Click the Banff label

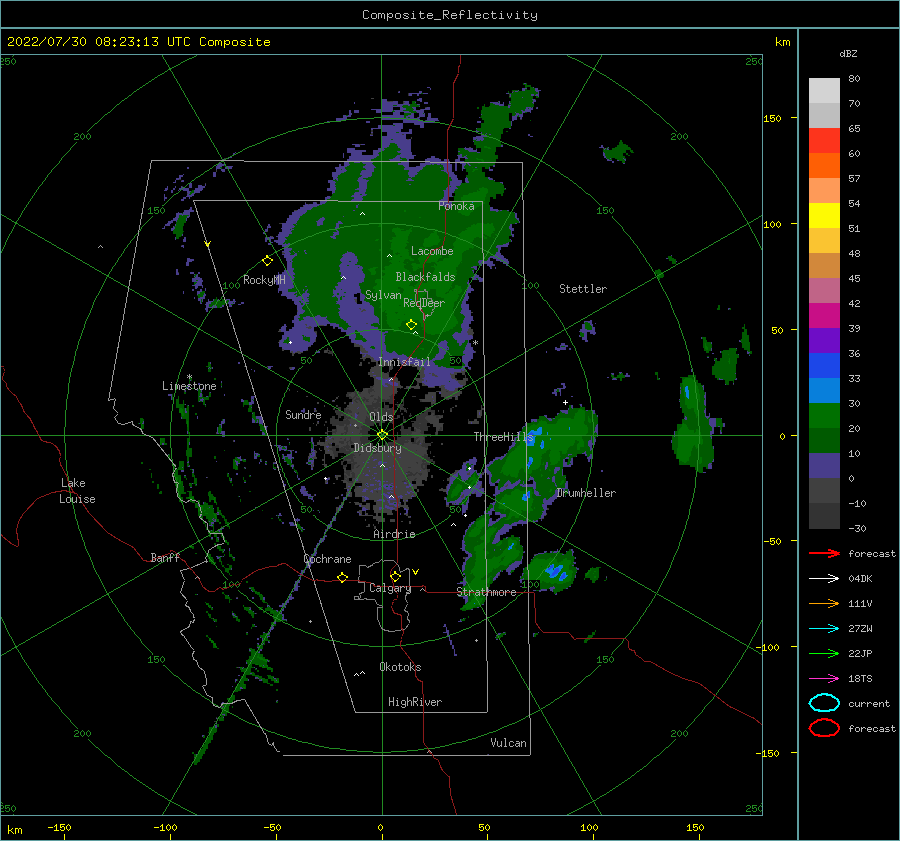click(x=165, y=557)
